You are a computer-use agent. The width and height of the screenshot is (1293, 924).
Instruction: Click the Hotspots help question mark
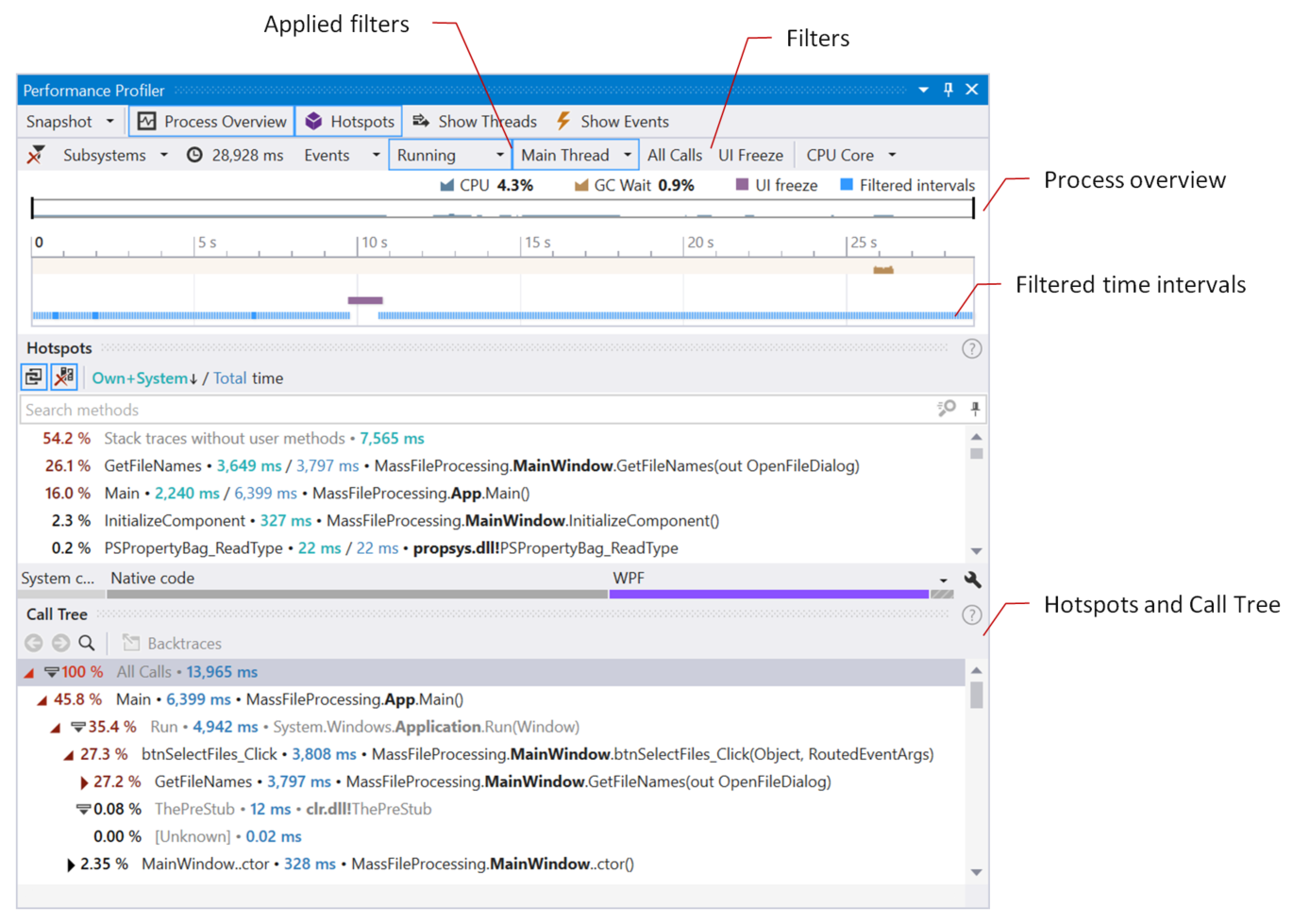971,347
